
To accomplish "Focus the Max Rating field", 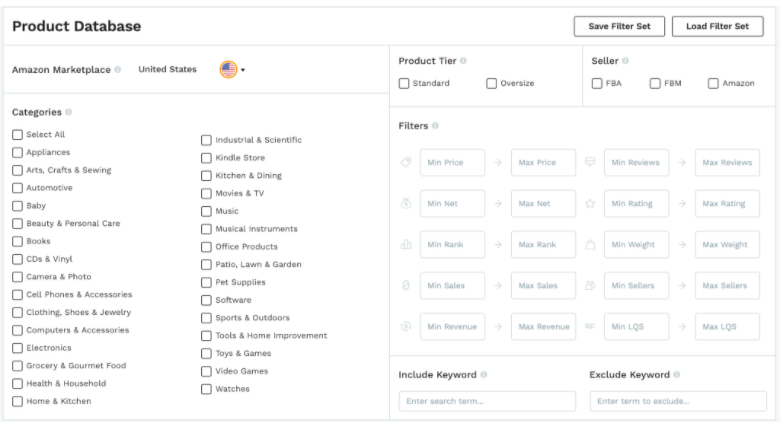I will click(x=728, y=204).
